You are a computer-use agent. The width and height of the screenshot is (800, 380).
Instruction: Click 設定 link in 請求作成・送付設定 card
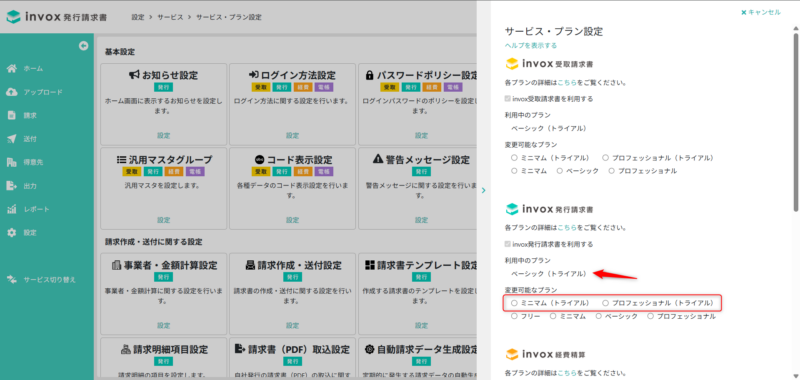(x=292, y=325)
